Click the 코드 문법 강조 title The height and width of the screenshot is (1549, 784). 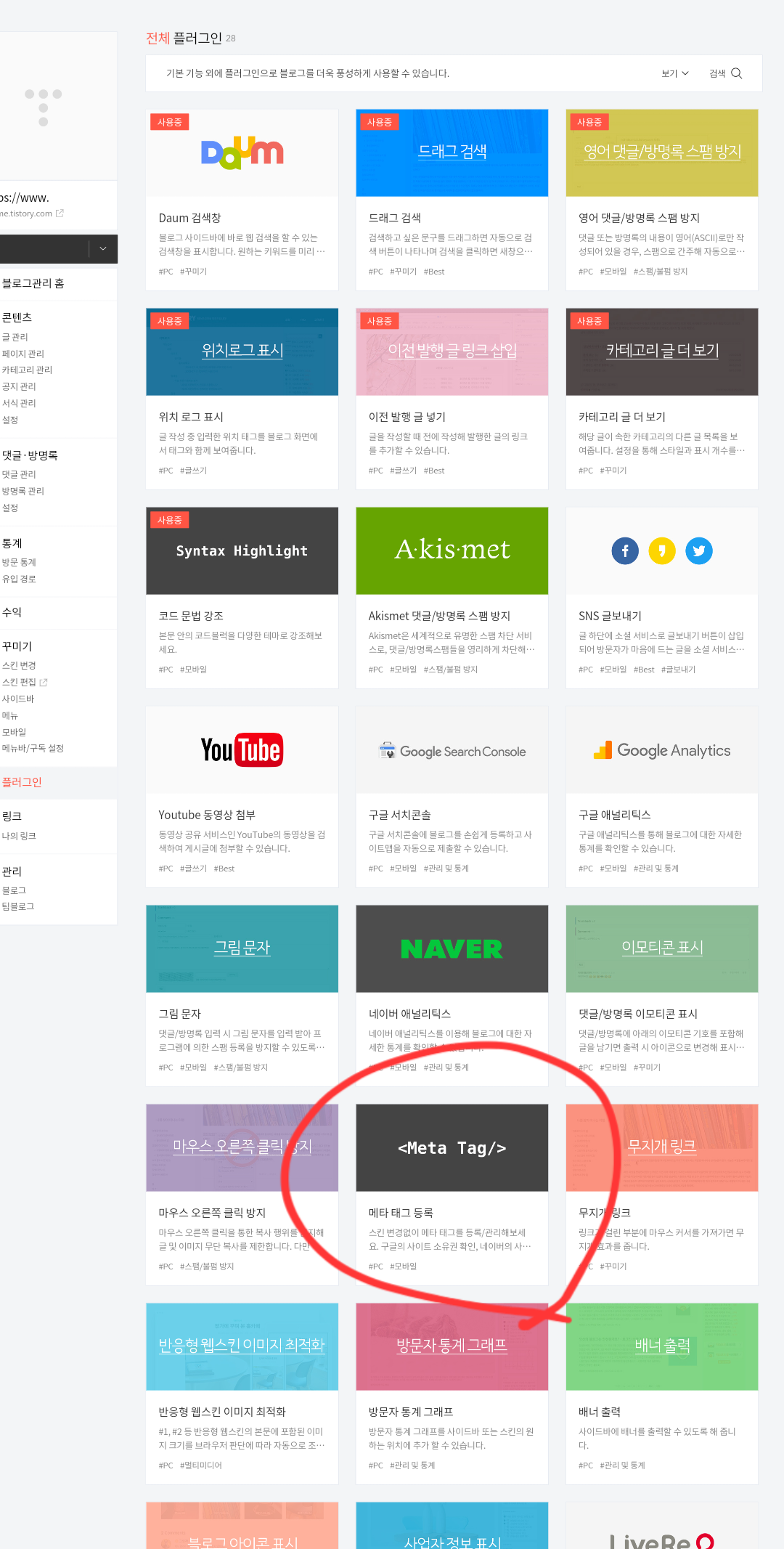[x=191, y=616]
